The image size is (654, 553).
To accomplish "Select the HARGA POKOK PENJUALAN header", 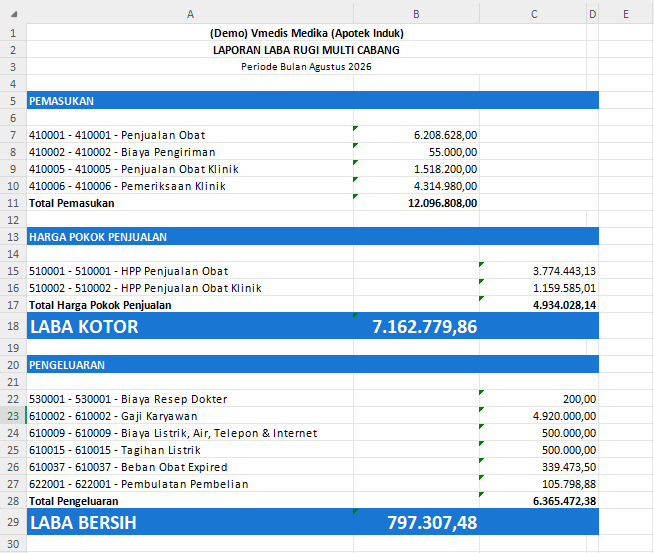I will coord(313,237).
